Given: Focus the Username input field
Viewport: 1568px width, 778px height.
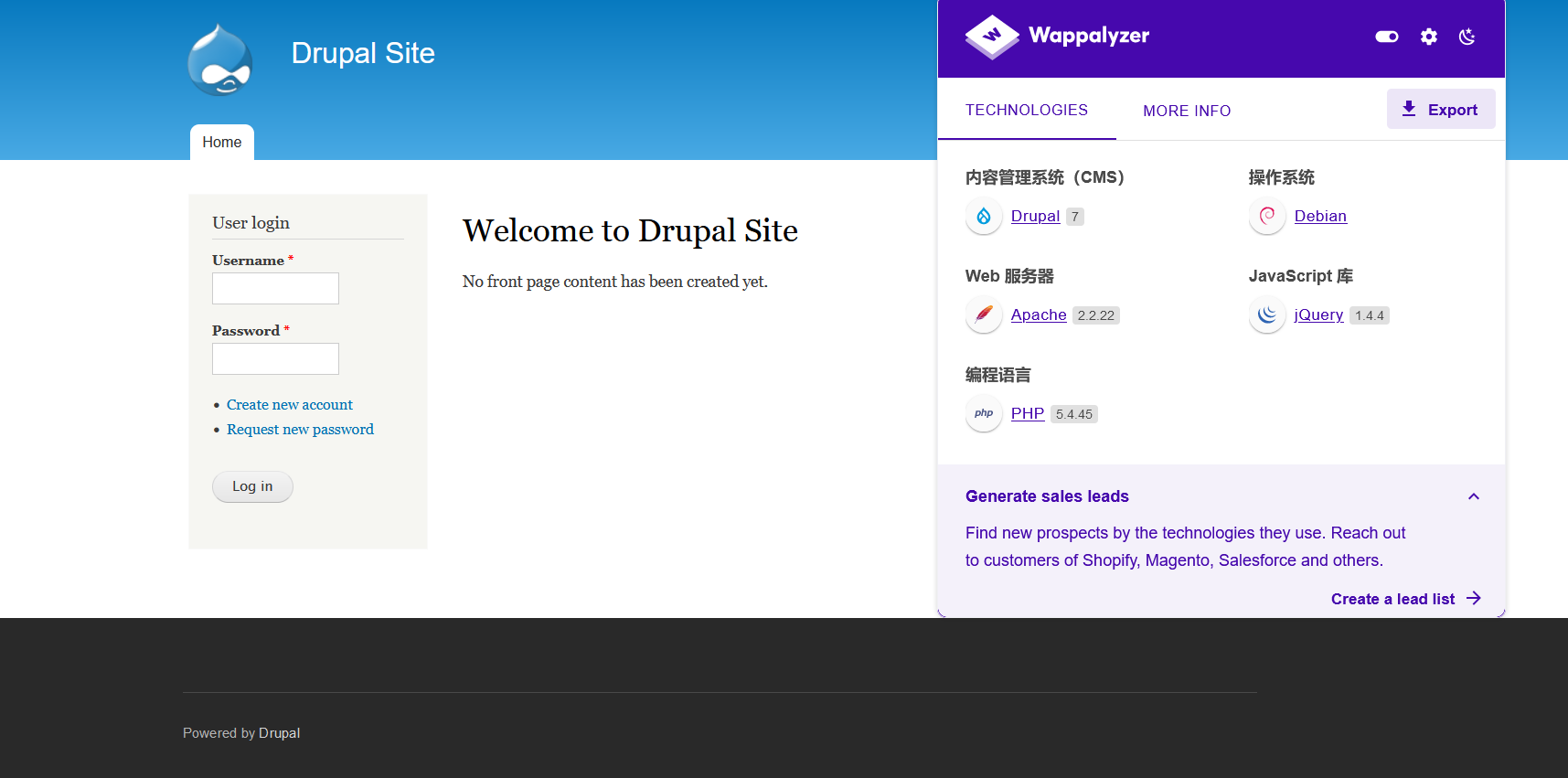Looking at the screenshot, I should click(275, 288).
